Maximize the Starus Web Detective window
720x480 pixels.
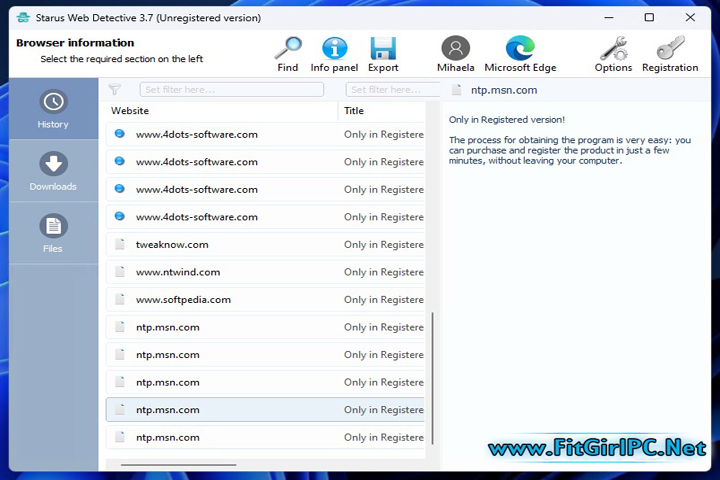tap(649, 17)
